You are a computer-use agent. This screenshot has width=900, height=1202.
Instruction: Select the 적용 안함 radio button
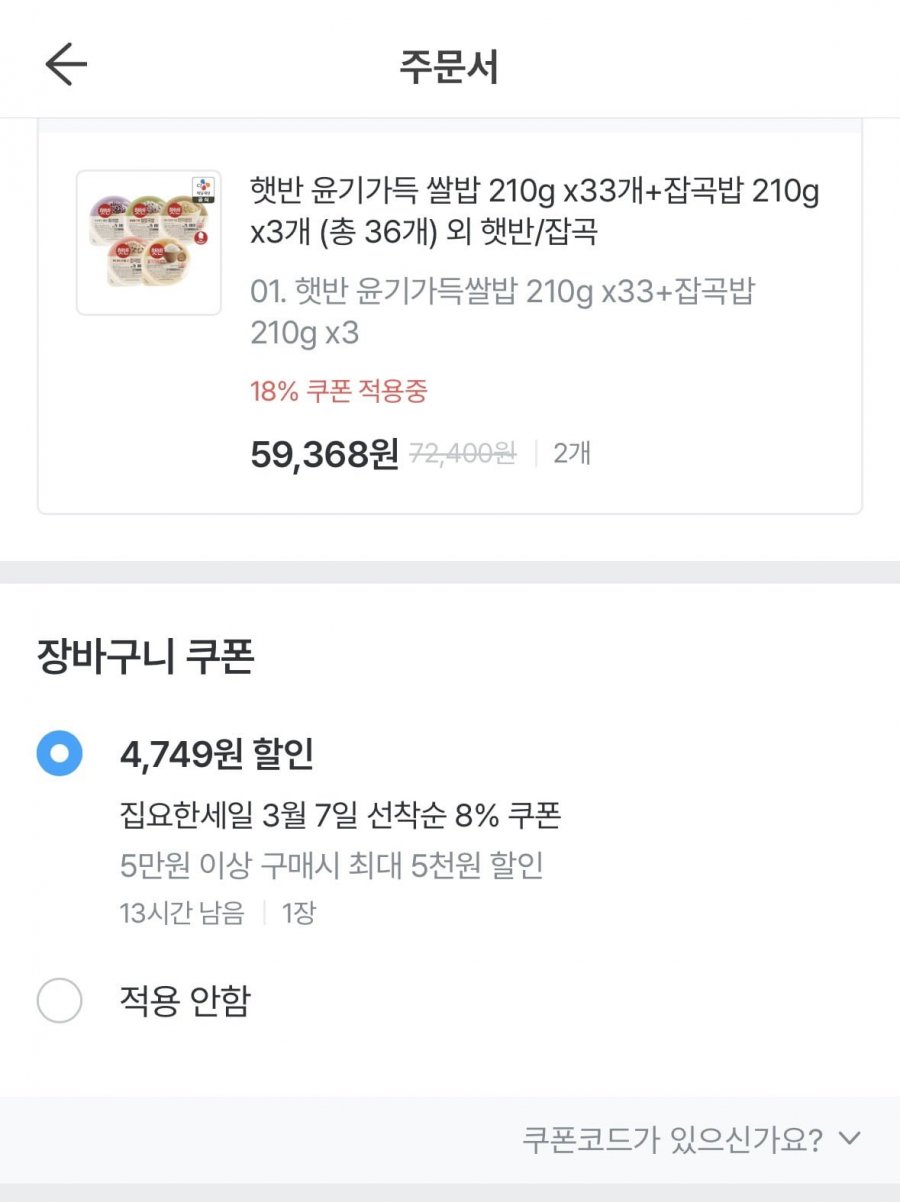59,1000
